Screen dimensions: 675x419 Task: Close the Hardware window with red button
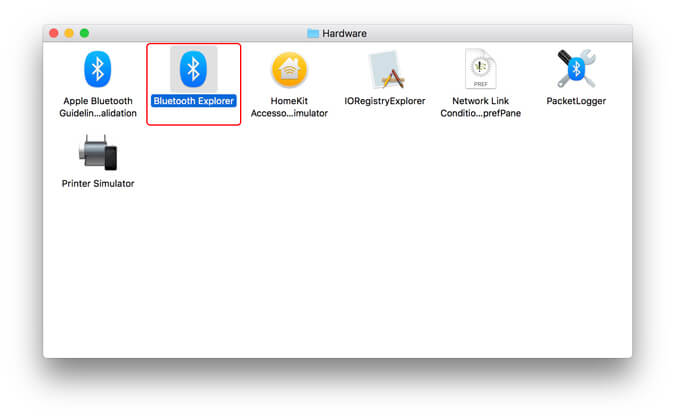[54, 33]
